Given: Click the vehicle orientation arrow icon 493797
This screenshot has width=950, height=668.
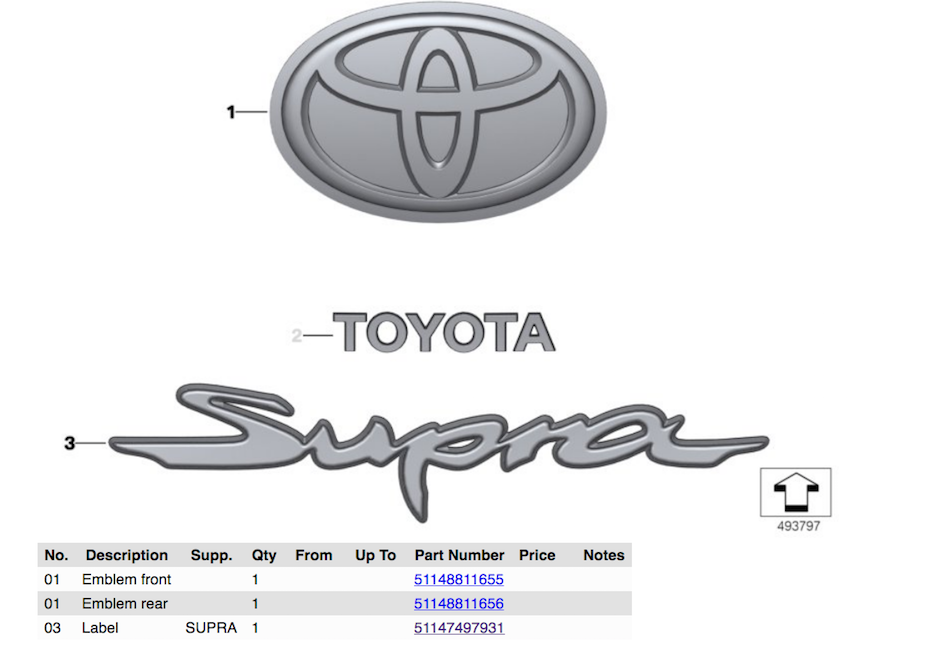Looking at the screenshot, I should click(795, 490).
